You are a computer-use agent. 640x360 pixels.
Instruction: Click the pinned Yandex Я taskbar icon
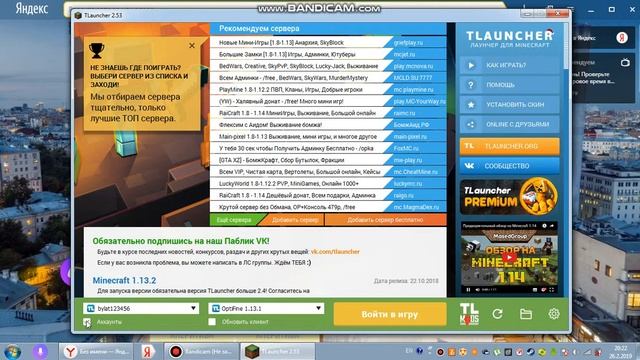coord(148,351)
